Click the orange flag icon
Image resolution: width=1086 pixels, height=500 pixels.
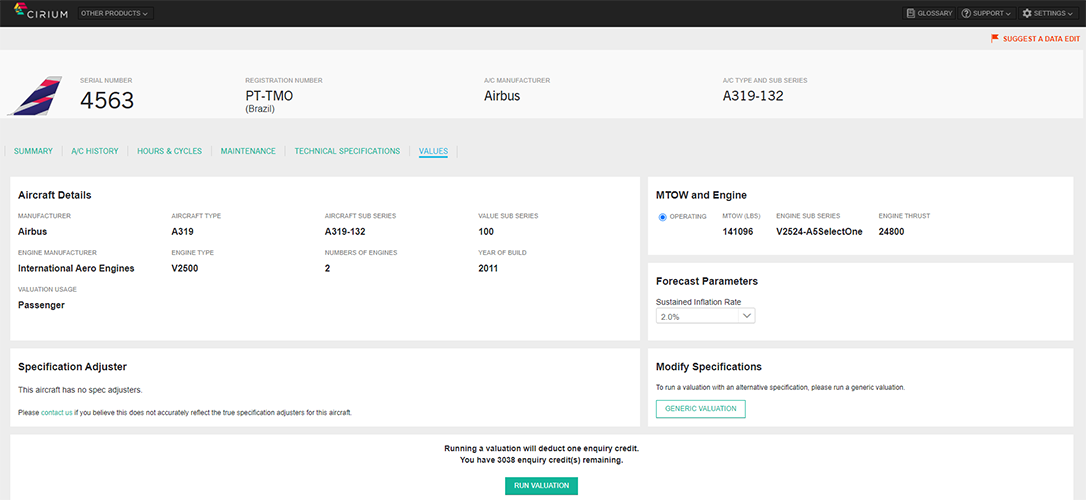point(995,39)
